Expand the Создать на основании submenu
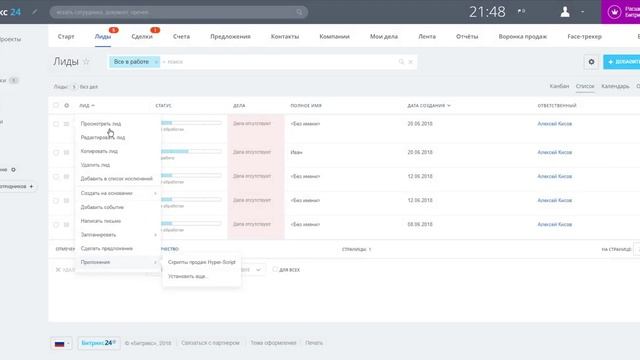 tap(118, 193)
